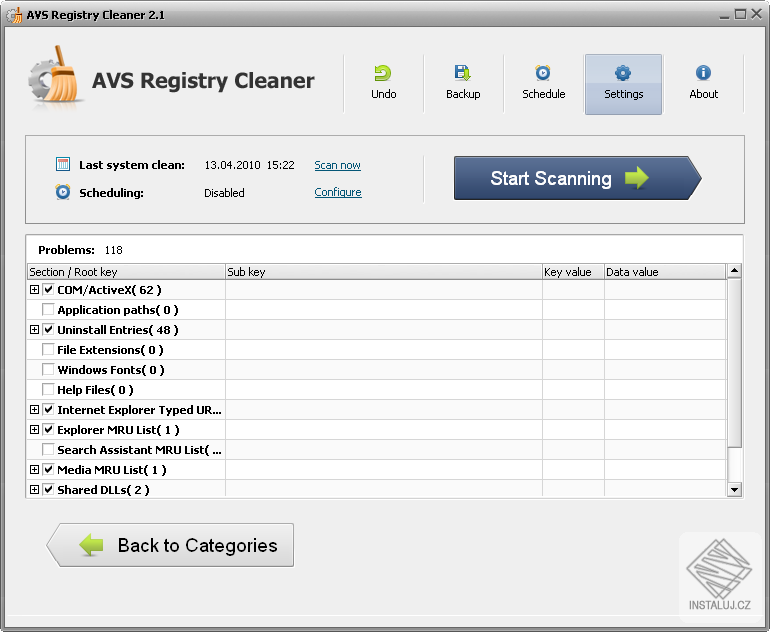
Task: Click the Scan now link
Action: pos(337,165)
